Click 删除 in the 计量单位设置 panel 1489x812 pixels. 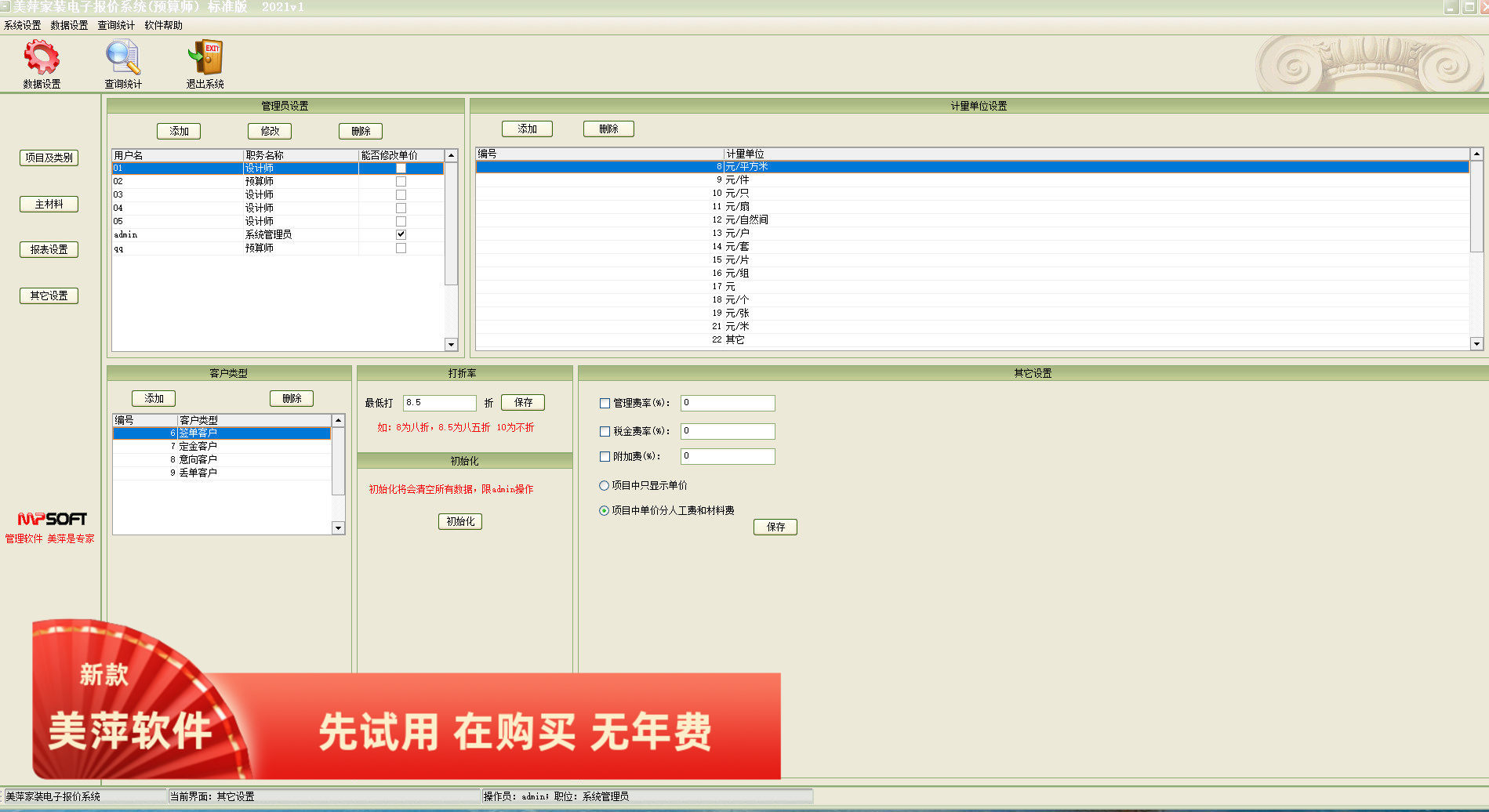pos(608,129)
